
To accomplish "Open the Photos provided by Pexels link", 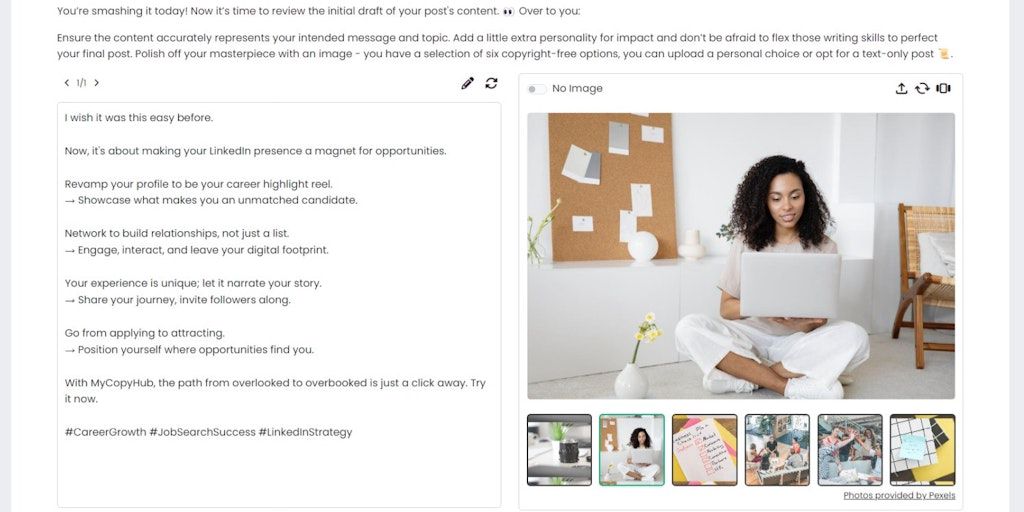I will pyautogui.click(x=899, y=496).
